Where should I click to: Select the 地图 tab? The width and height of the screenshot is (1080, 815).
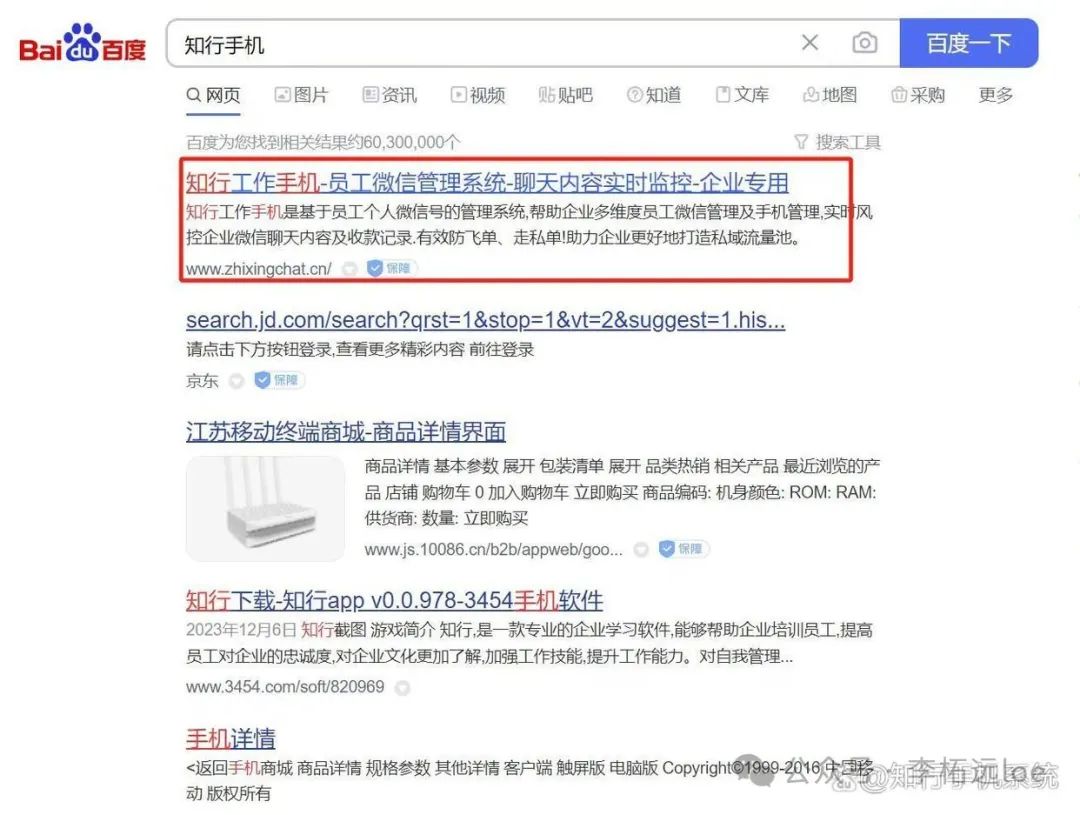click(830, 95)
